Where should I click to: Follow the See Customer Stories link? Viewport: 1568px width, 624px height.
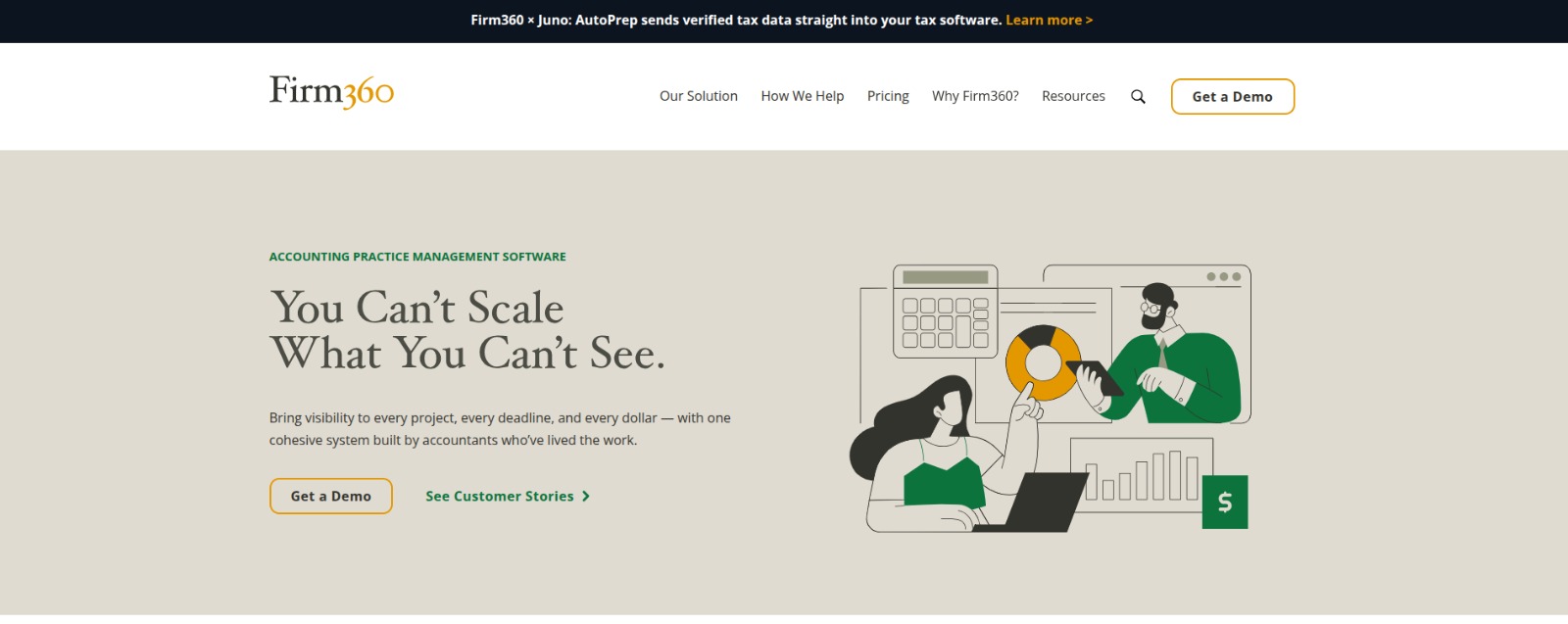click(508, 497)
